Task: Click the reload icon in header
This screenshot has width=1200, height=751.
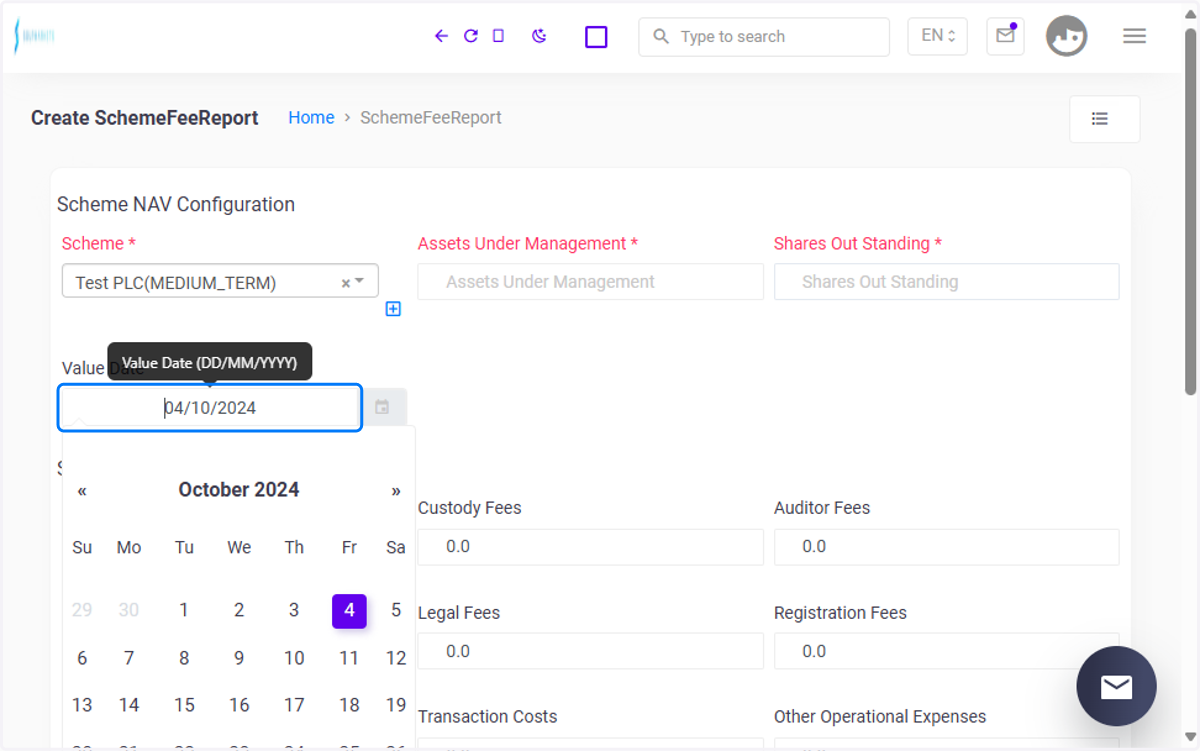Action: coord(470,36)
